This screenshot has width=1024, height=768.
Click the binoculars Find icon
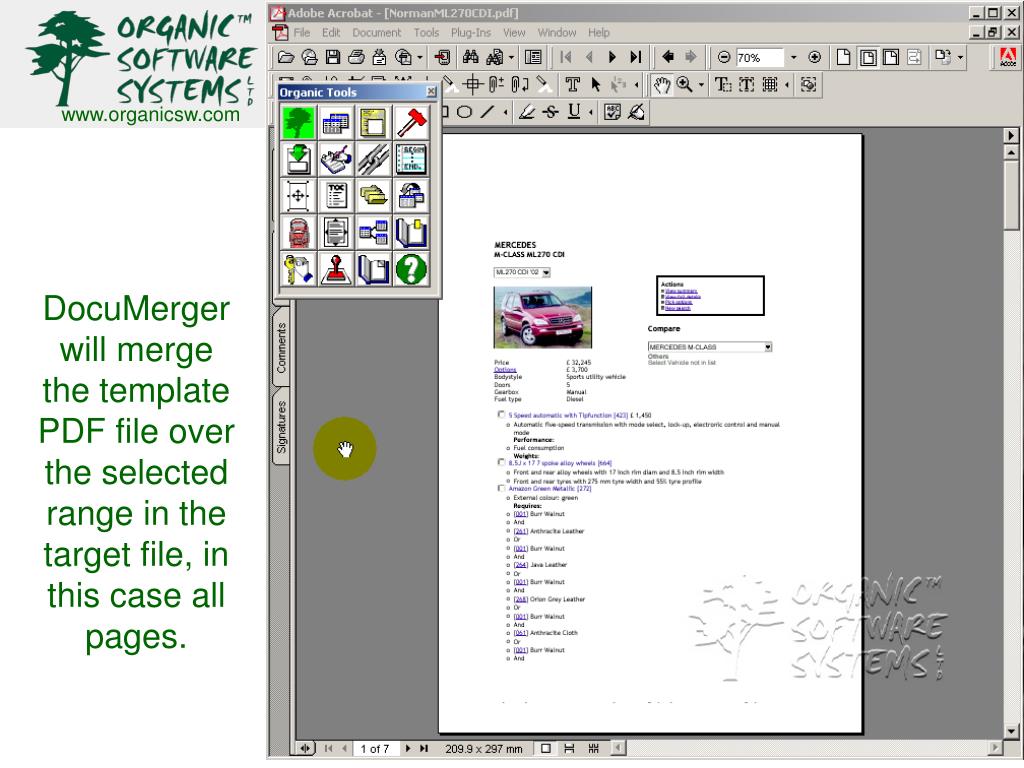coord(470,57)
